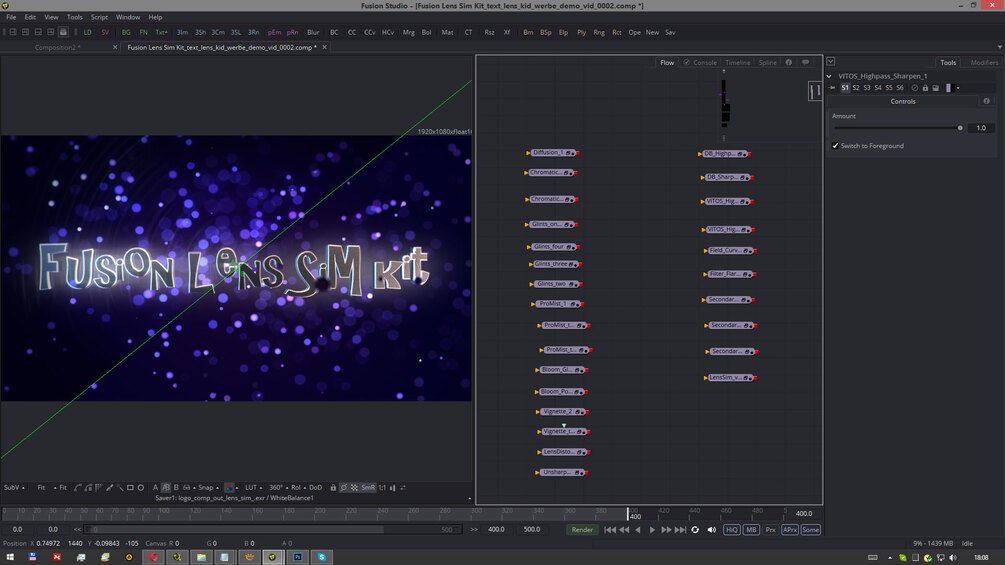Open the LUT dropdown

click(x=253, y=487)
